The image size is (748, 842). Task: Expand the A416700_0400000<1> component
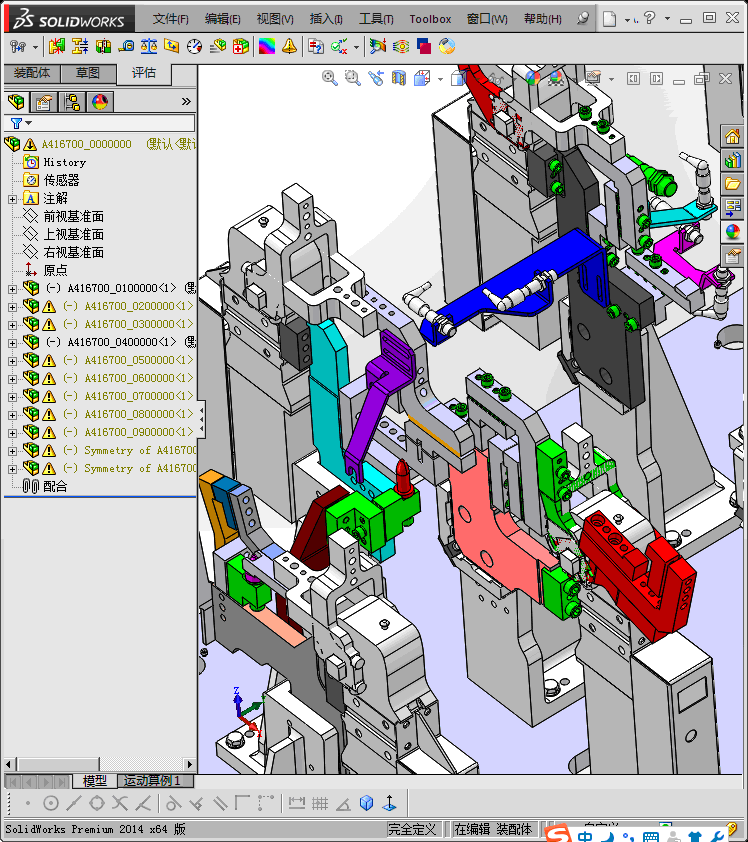(12, 343)
